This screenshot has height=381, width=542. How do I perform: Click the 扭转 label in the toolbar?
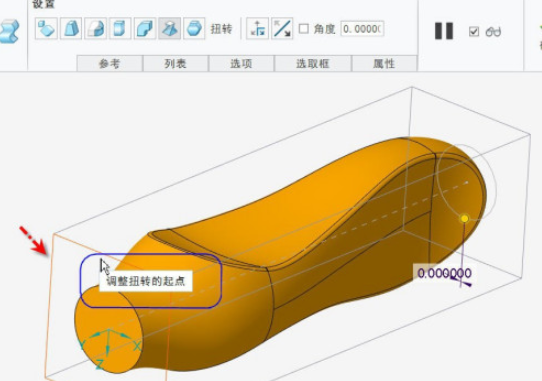[x=221, y=29]
